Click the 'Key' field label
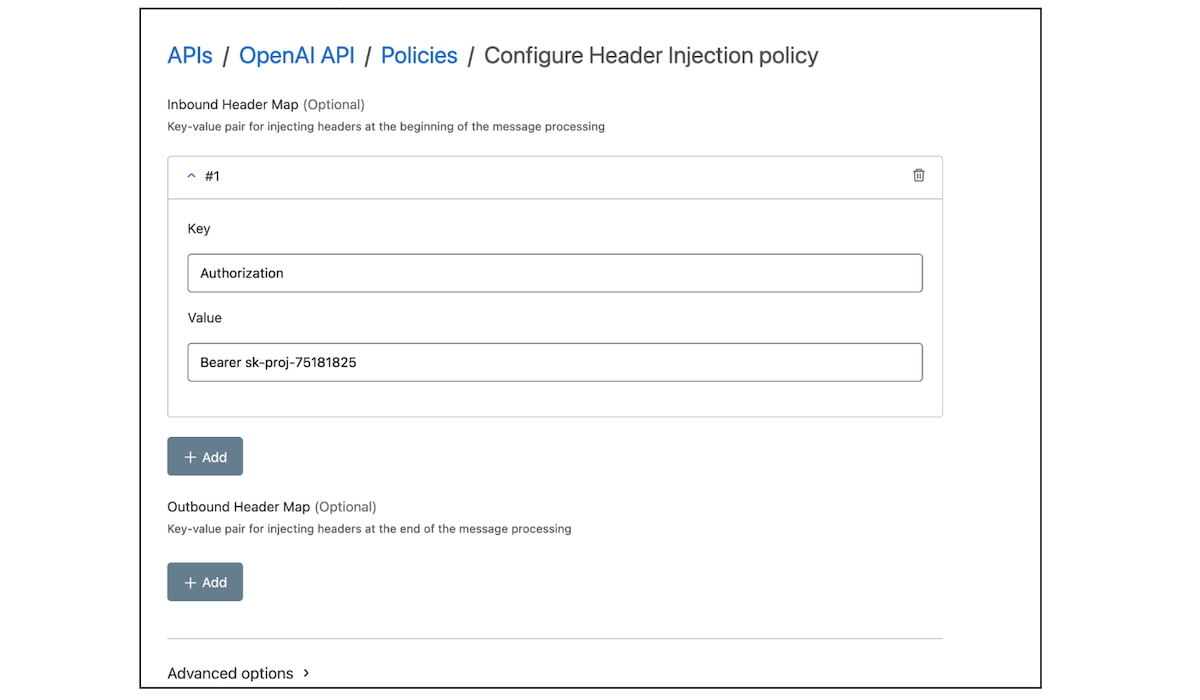This screenshot has height=700, width=1200. click(x=199, y=229)
